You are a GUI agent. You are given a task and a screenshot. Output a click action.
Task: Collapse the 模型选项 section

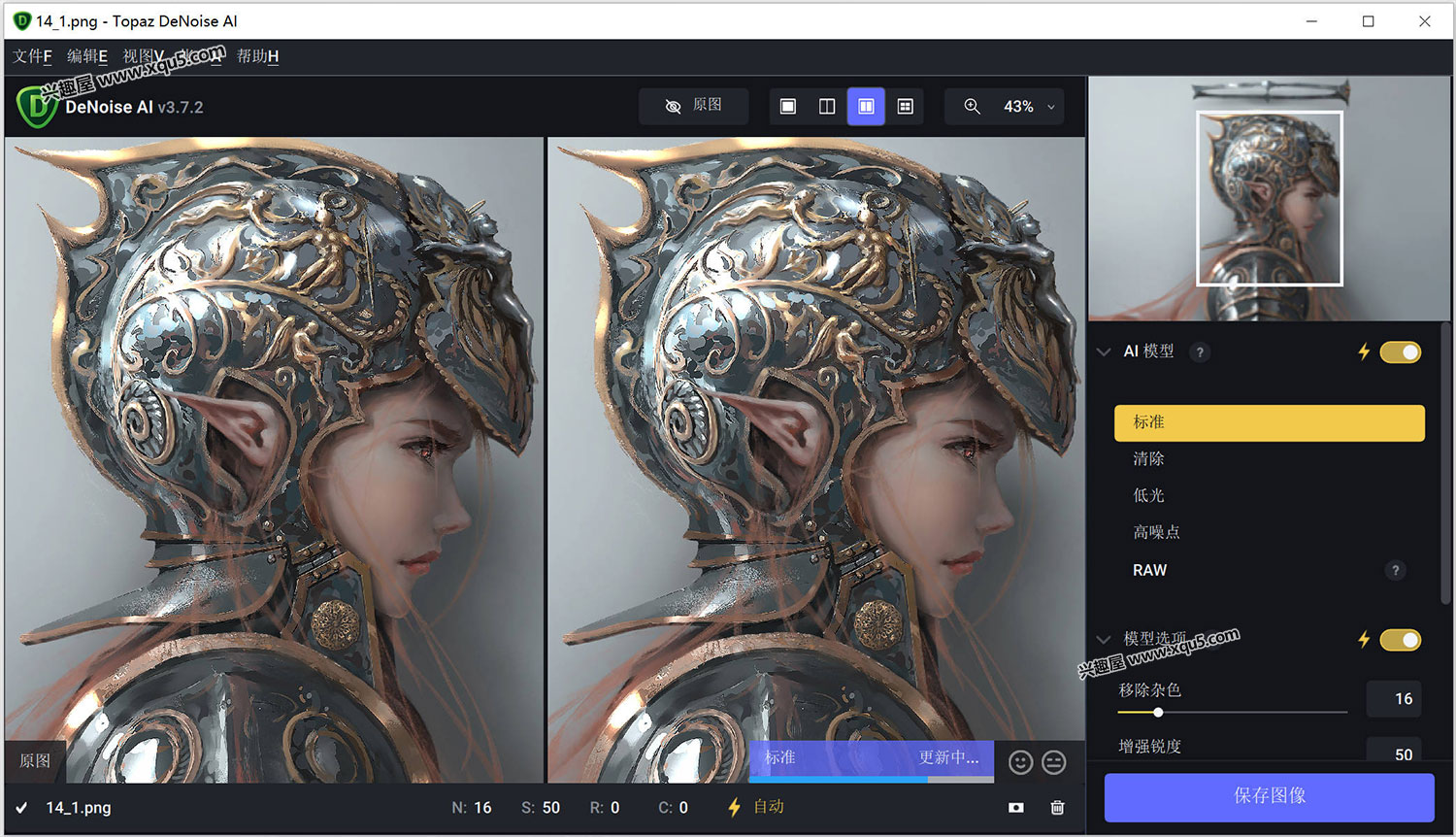tap(1104, 639)
